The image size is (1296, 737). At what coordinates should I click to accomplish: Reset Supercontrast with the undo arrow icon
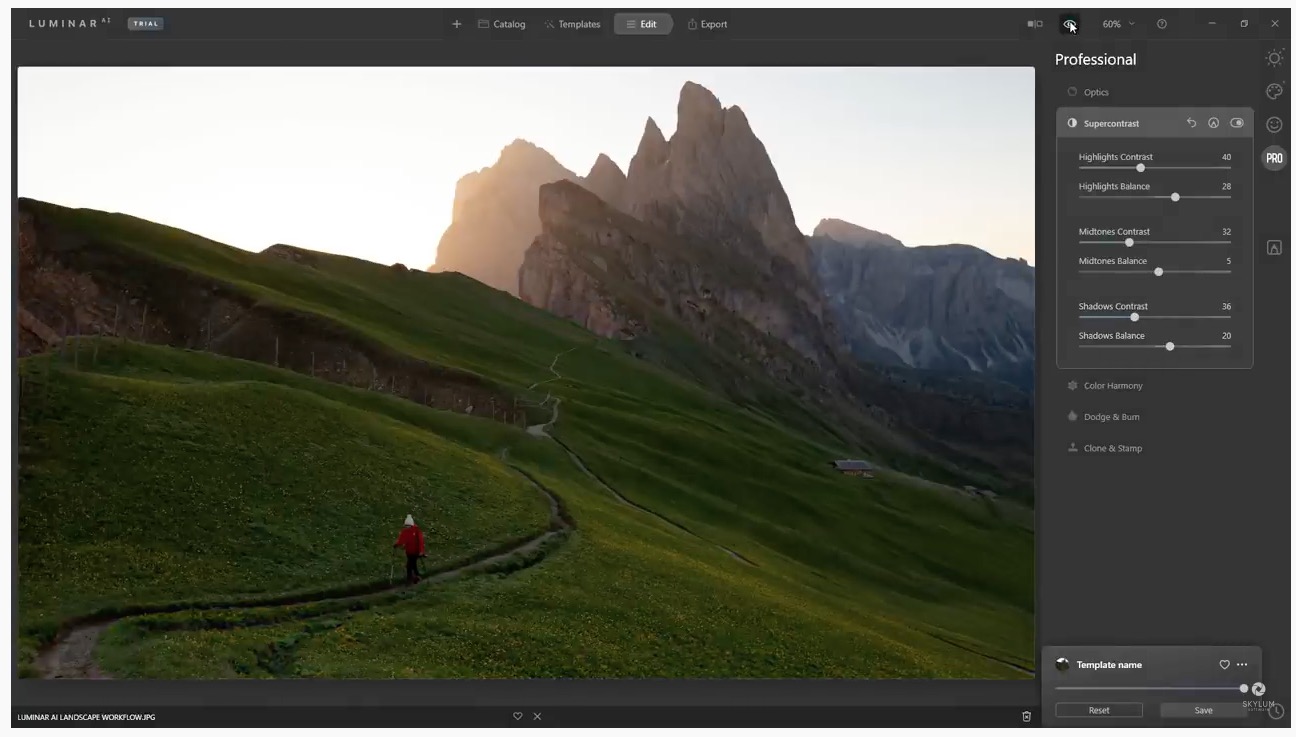point(1191,123)
